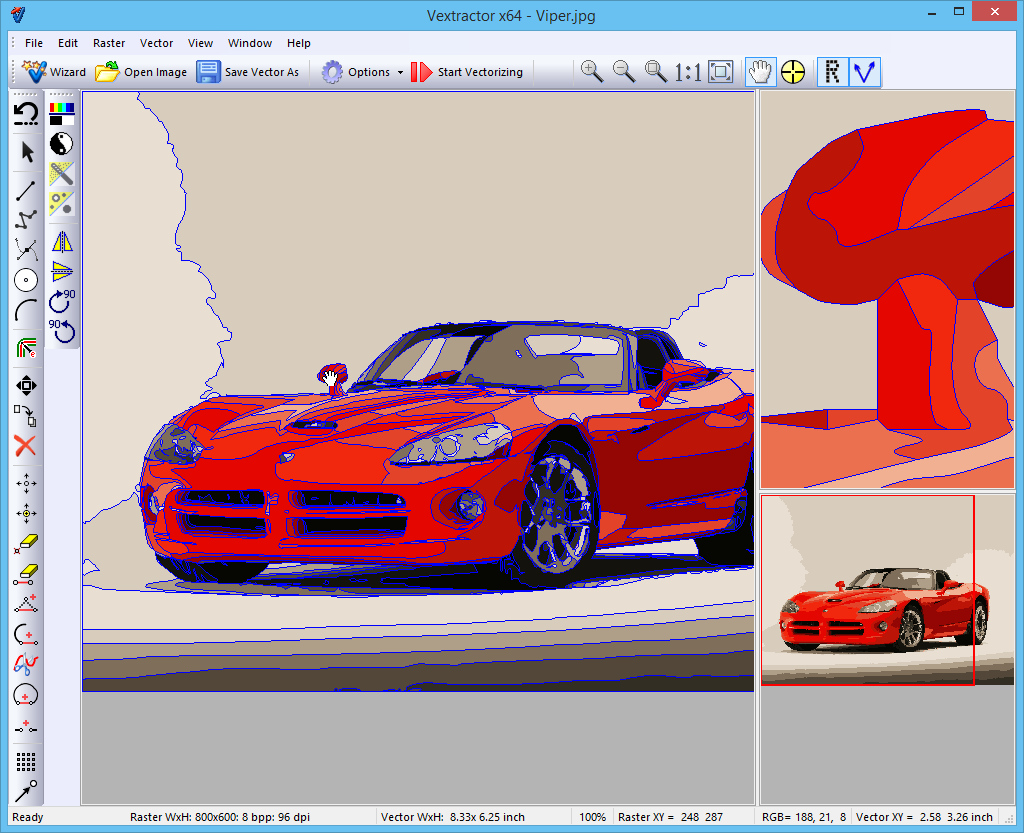Click the undo arrow icon
This screenshot has width=1024, height=833.
(x=26, y=114)
